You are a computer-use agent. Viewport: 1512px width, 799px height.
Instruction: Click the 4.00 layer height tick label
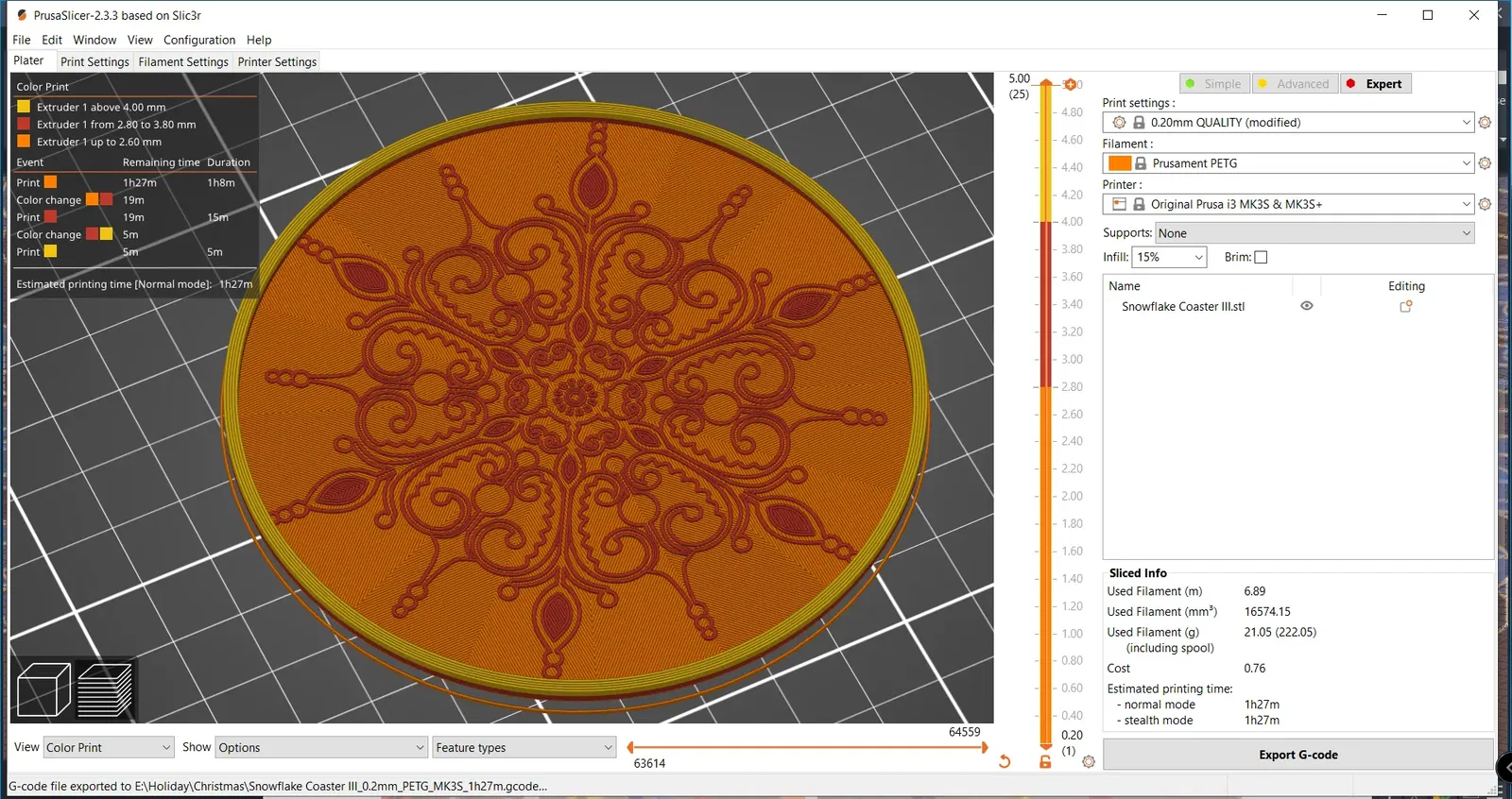click(x=1072, y=221)
